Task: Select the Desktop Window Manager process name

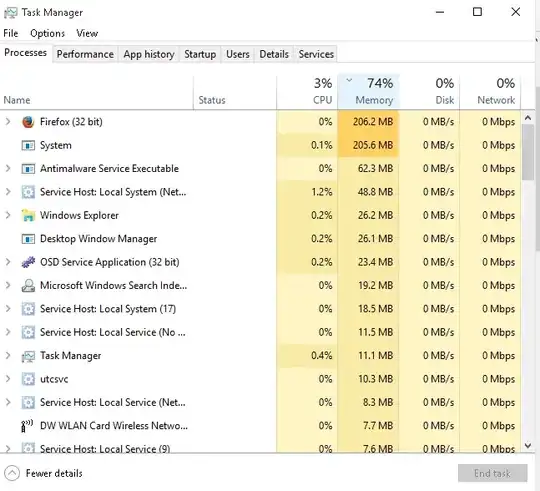Action: coord(98,239)
